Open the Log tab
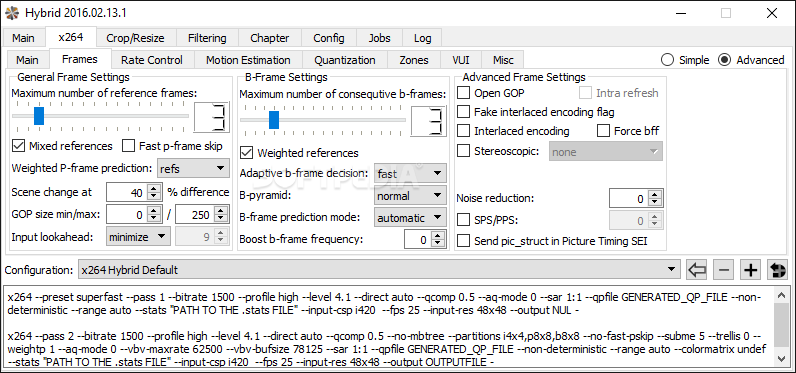Image resolution: width=796 pixels, height=373 pixels. click(422, 38)
